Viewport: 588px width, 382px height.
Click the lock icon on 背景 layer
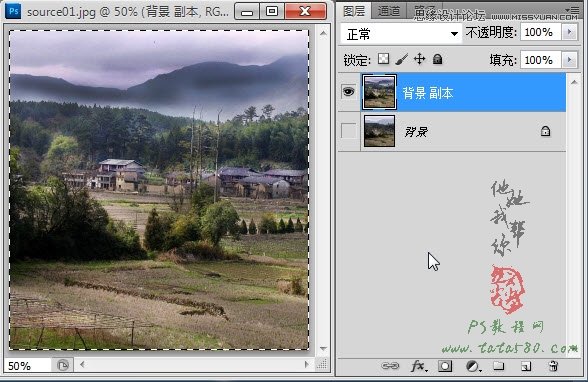[x=545, y=131]
